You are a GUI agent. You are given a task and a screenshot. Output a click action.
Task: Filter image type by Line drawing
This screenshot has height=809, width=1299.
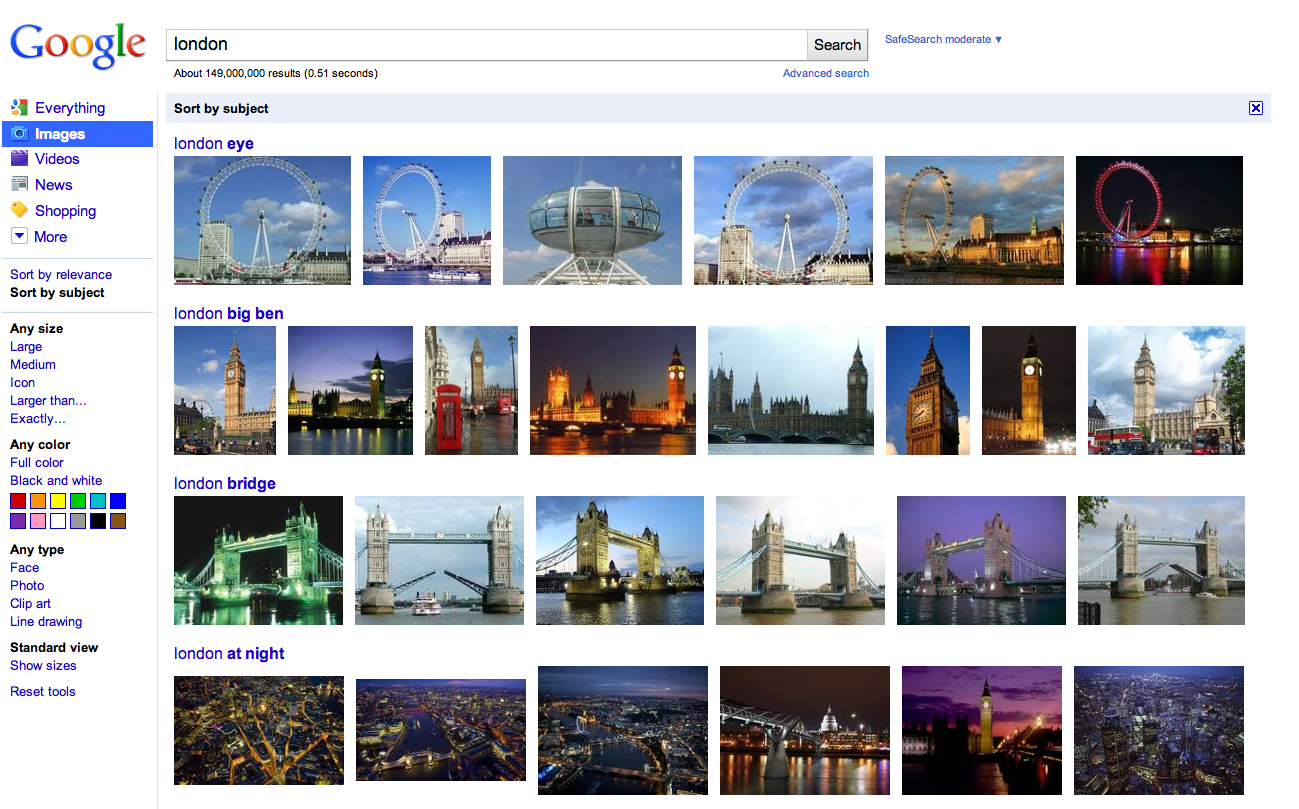pos(46,622)
